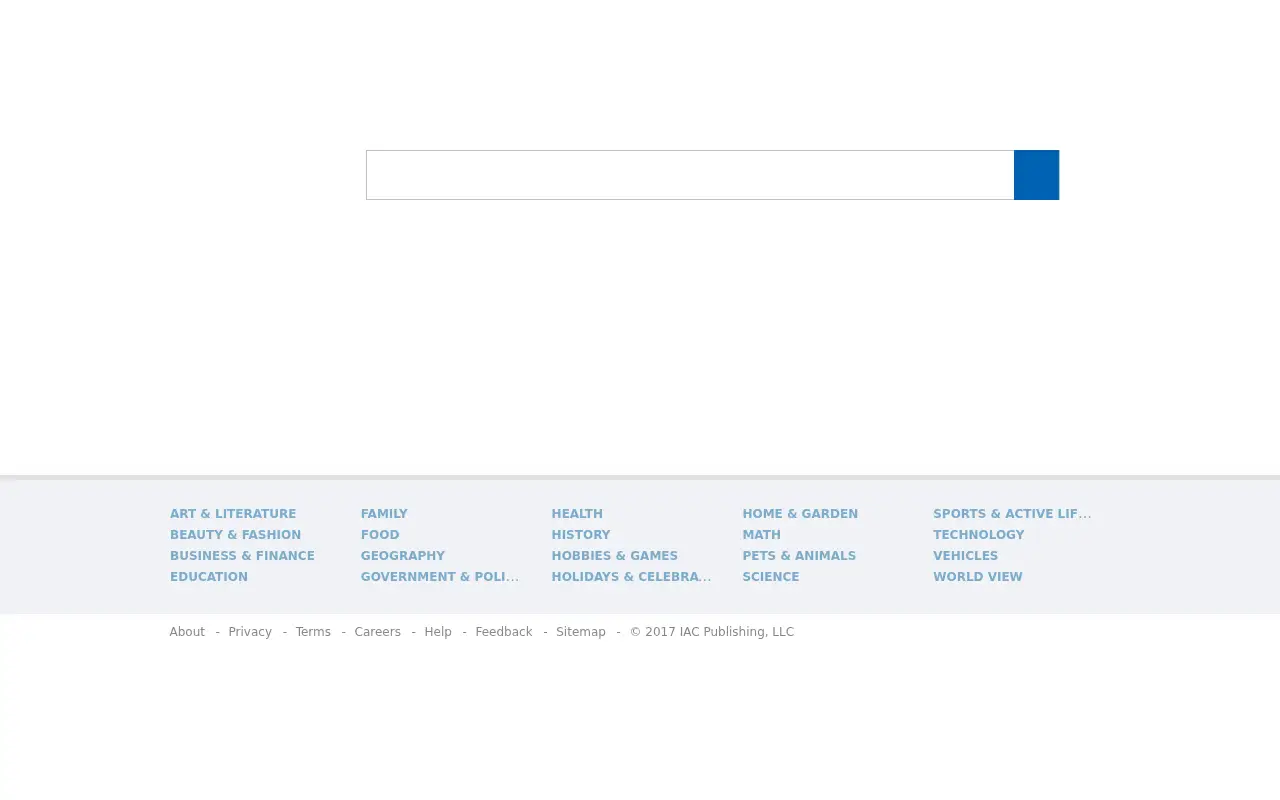The image size is (1280, 800).
Task: Open the Family category
Action: coord(384,514)
